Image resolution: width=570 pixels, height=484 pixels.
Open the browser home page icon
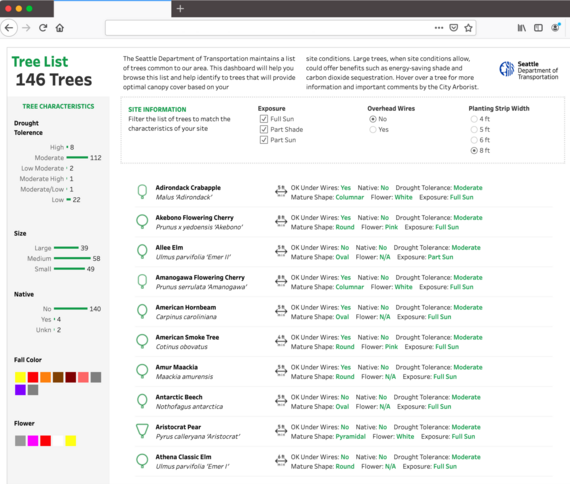[x=60, y=28]
